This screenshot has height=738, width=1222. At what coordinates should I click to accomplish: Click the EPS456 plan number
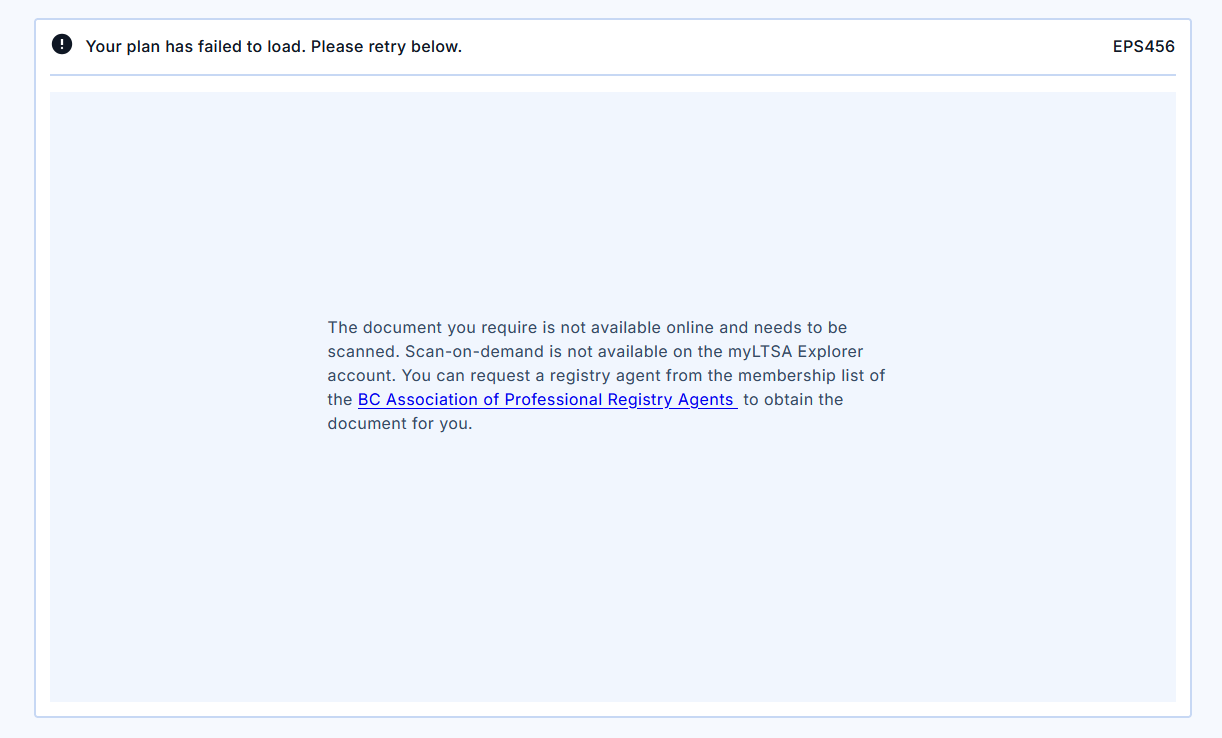[x=1143, y=46]
